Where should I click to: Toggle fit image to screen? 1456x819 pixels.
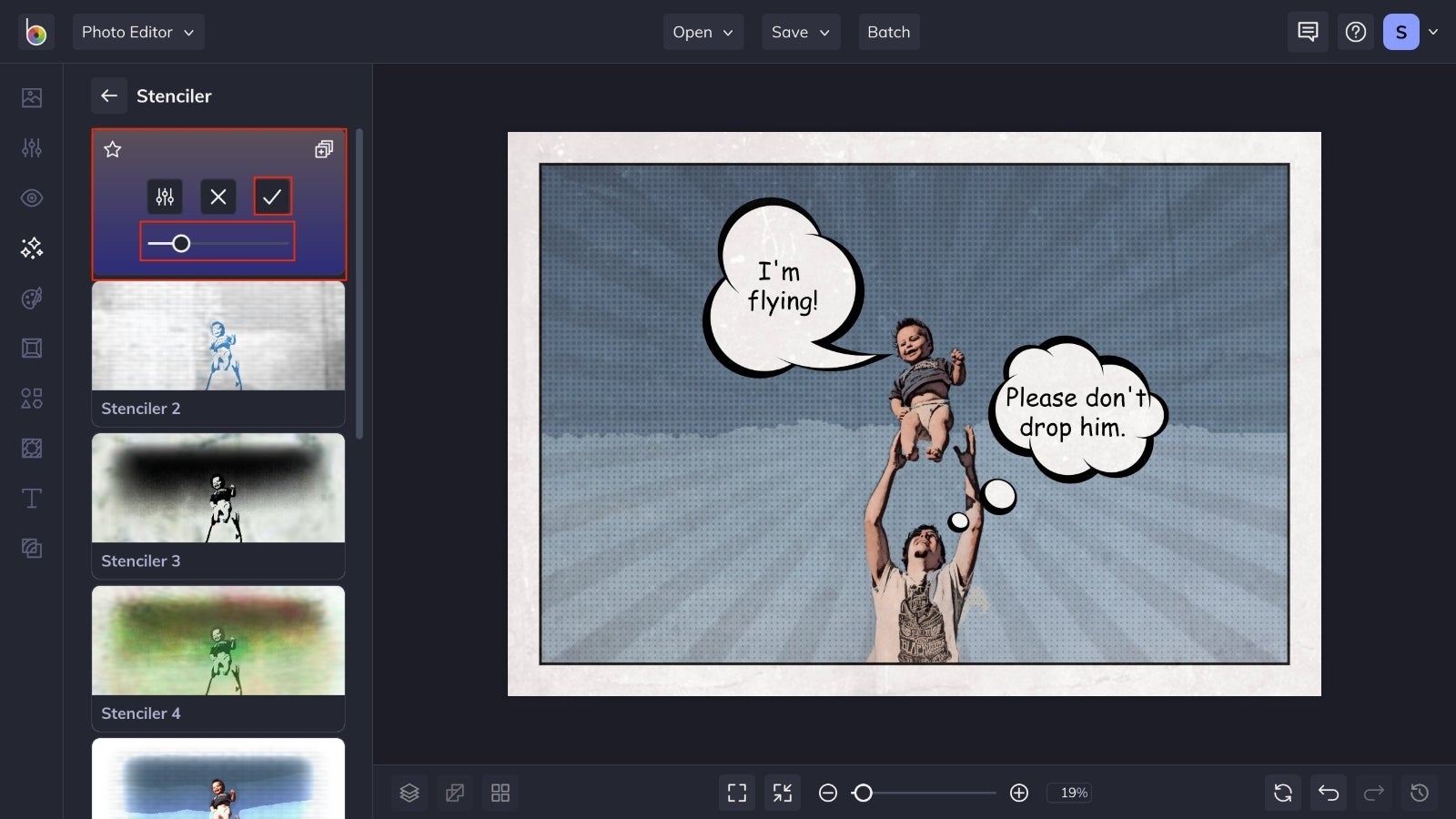[x=782, y=792]
